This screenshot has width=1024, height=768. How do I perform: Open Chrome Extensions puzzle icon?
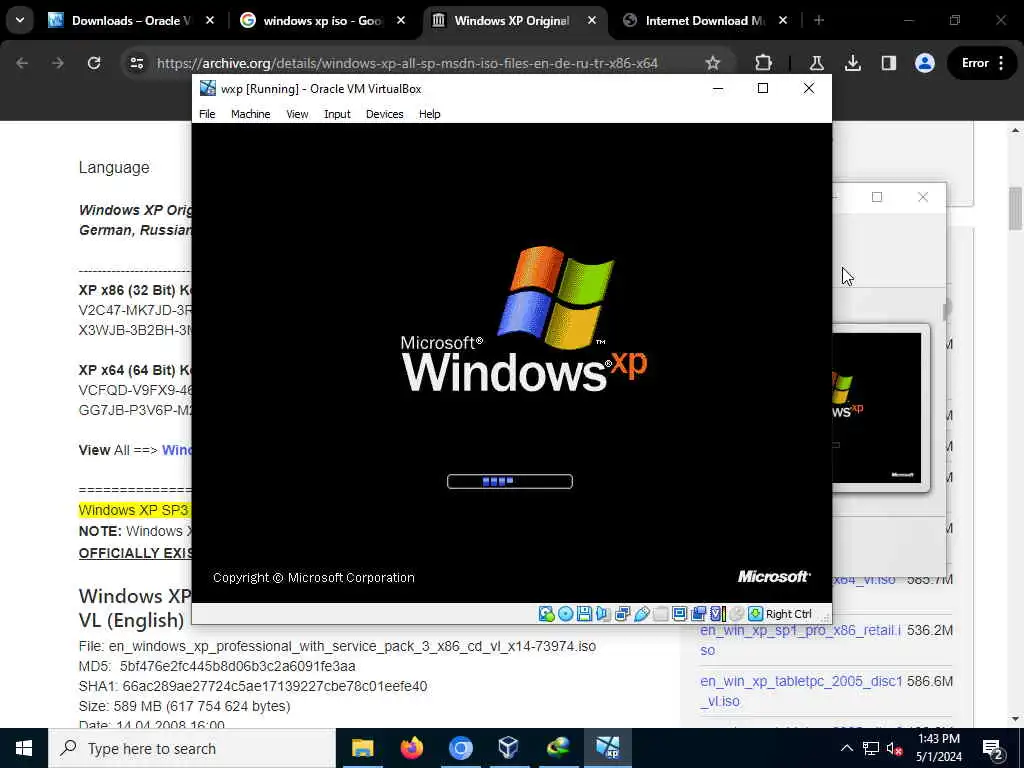click(763, 63)
